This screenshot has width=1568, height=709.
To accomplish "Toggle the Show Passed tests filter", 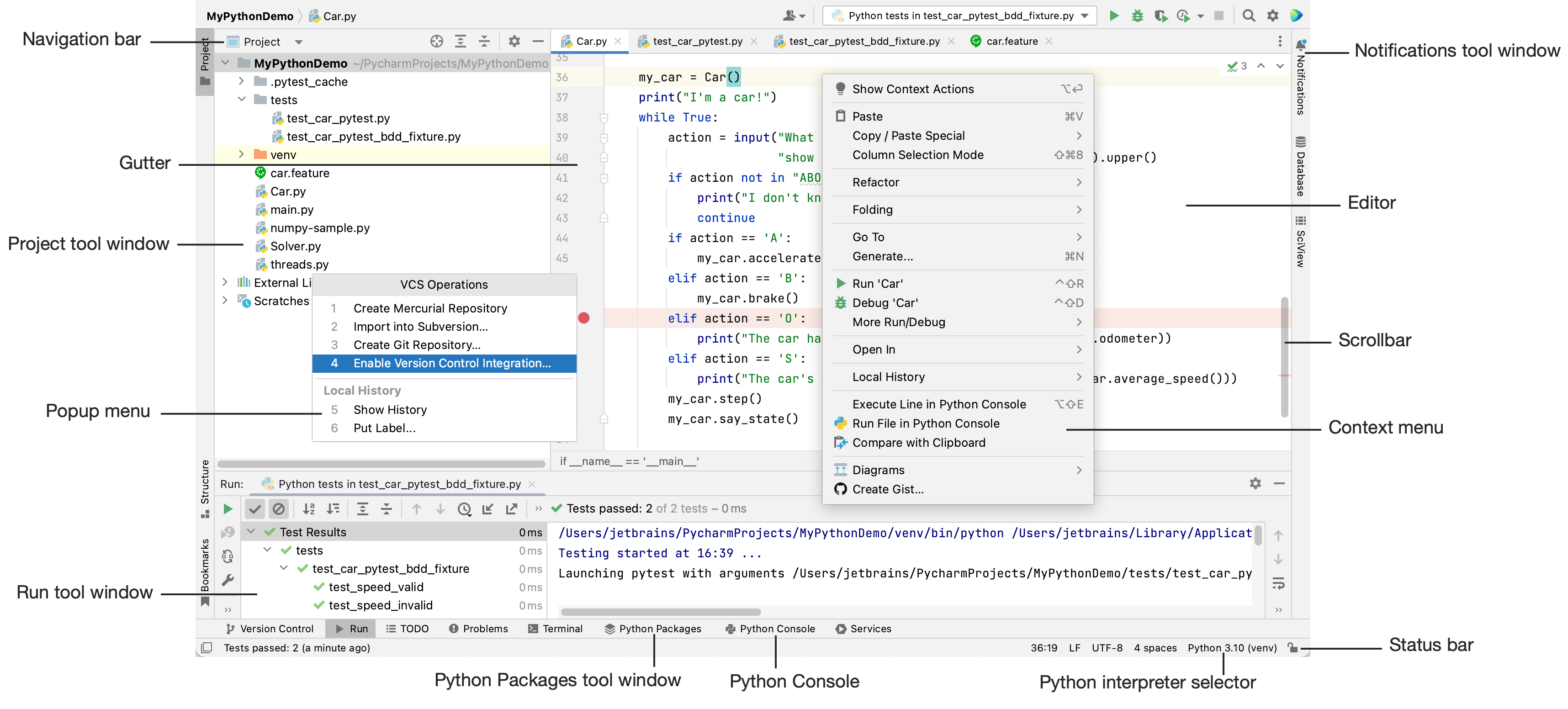I will click(255, 509).
